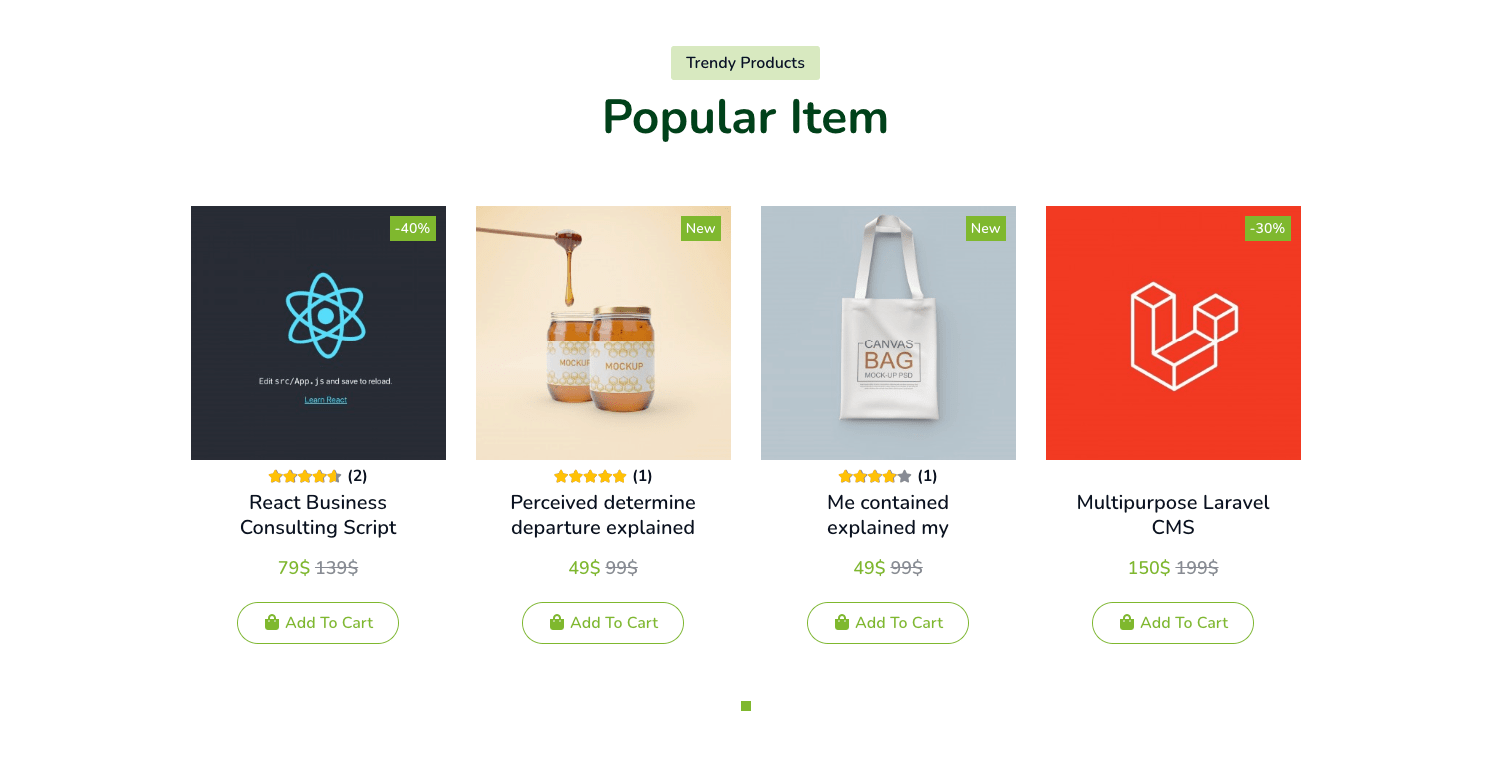Open Perceived determine departure explained link
The image size is (1512, 759).
pyautogui.click(x=603, y=515)
